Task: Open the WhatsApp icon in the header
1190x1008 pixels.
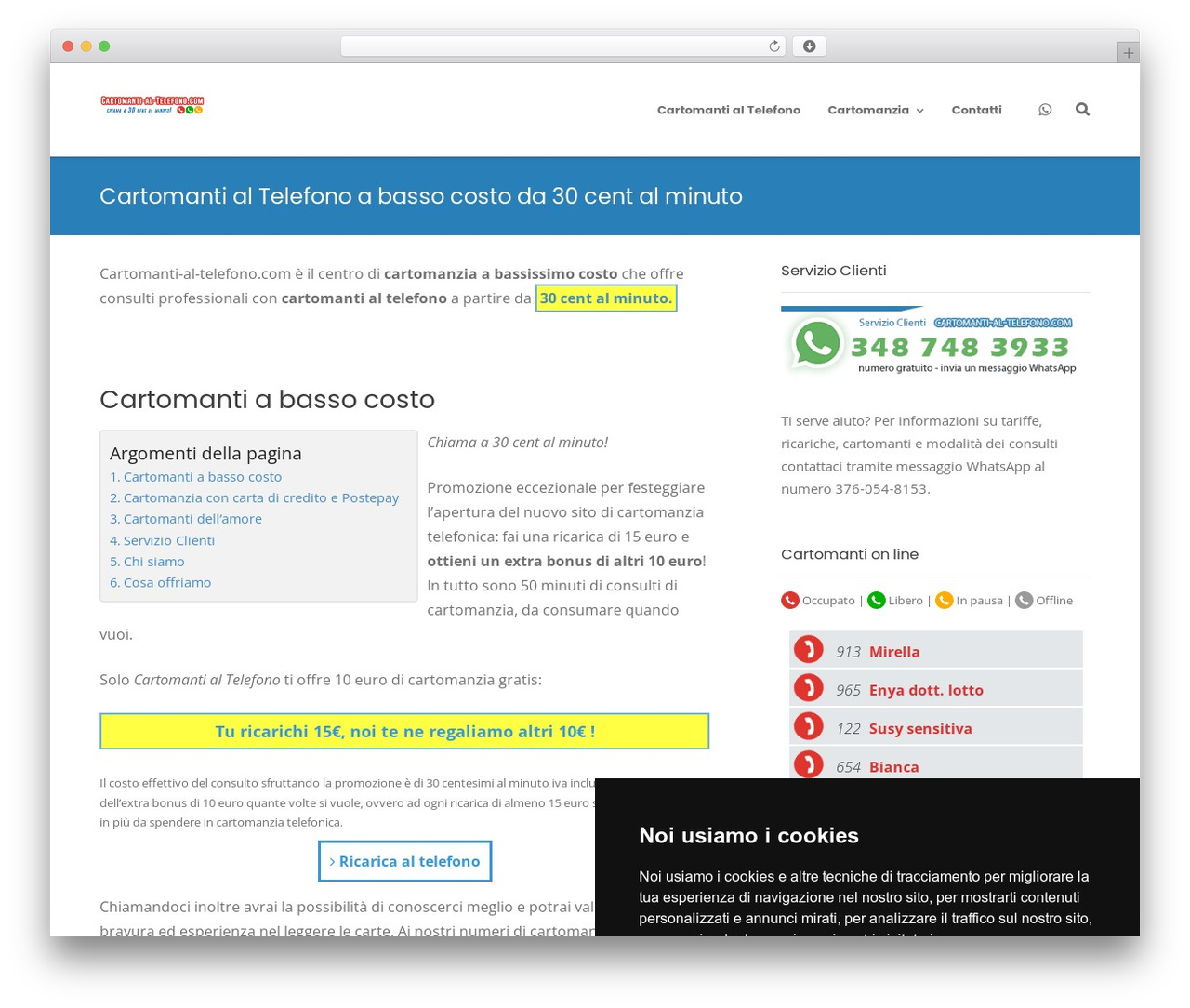Action: coord(1045,110)
